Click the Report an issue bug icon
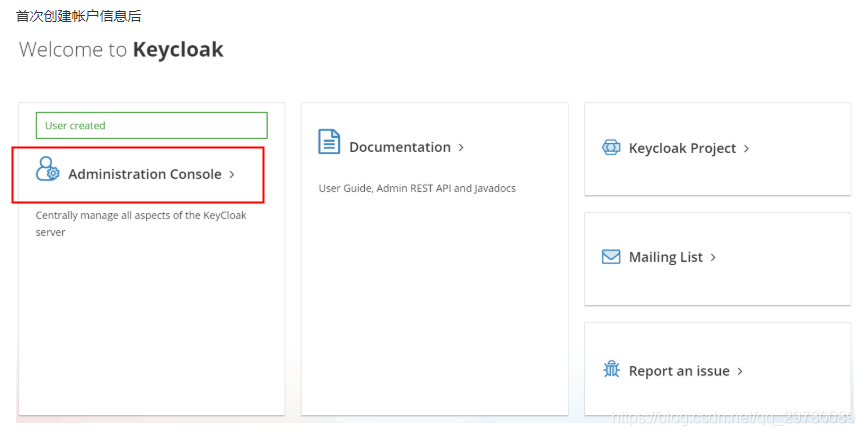The width and height of the screenshot is (865, 436). [611, 369]
